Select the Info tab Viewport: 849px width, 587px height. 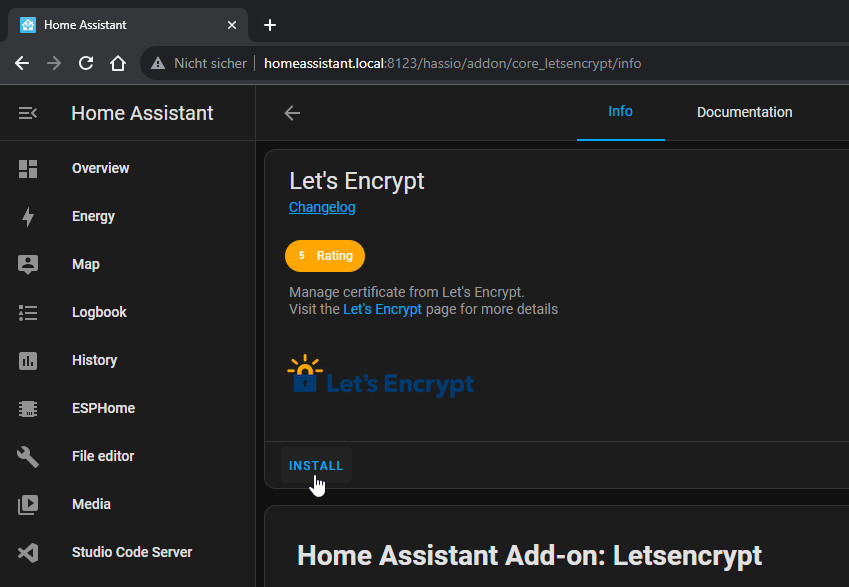[620, 112]
